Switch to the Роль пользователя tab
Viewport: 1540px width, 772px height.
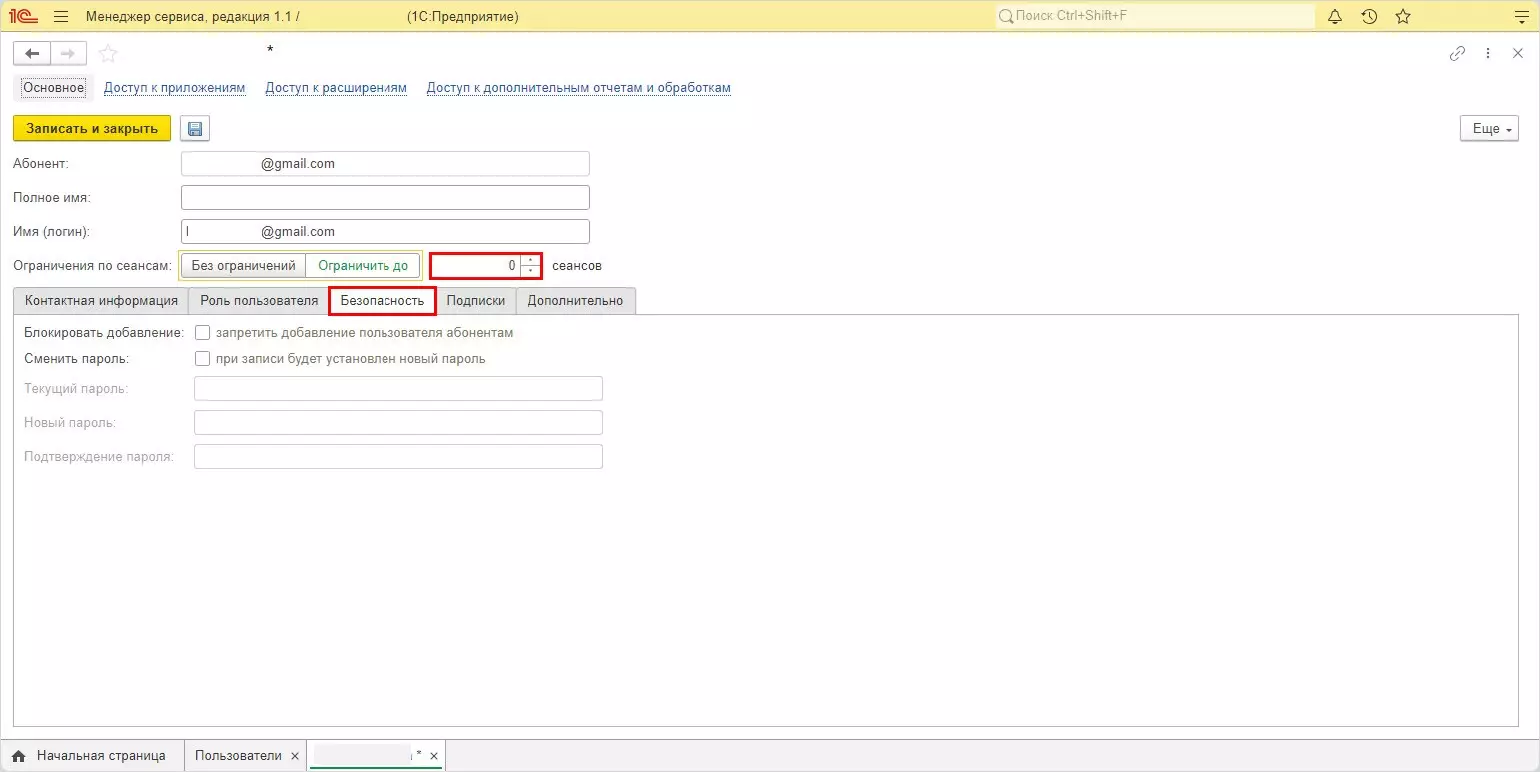point(259,300)
